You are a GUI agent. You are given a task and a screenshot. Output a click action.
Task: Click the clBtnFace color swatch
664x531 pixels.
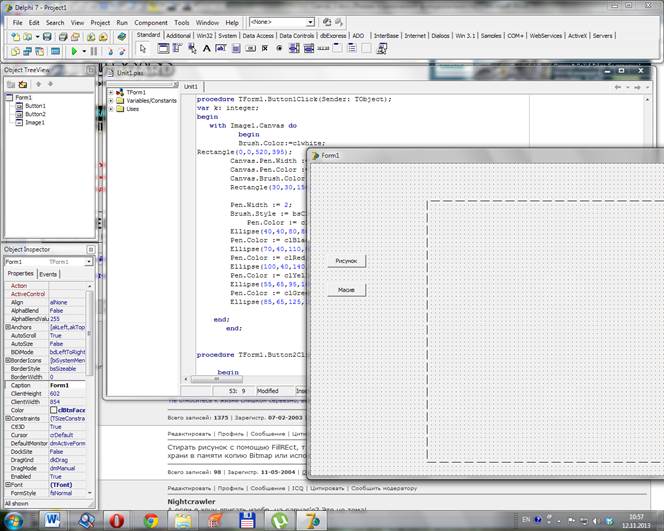[x=53, y=410]
